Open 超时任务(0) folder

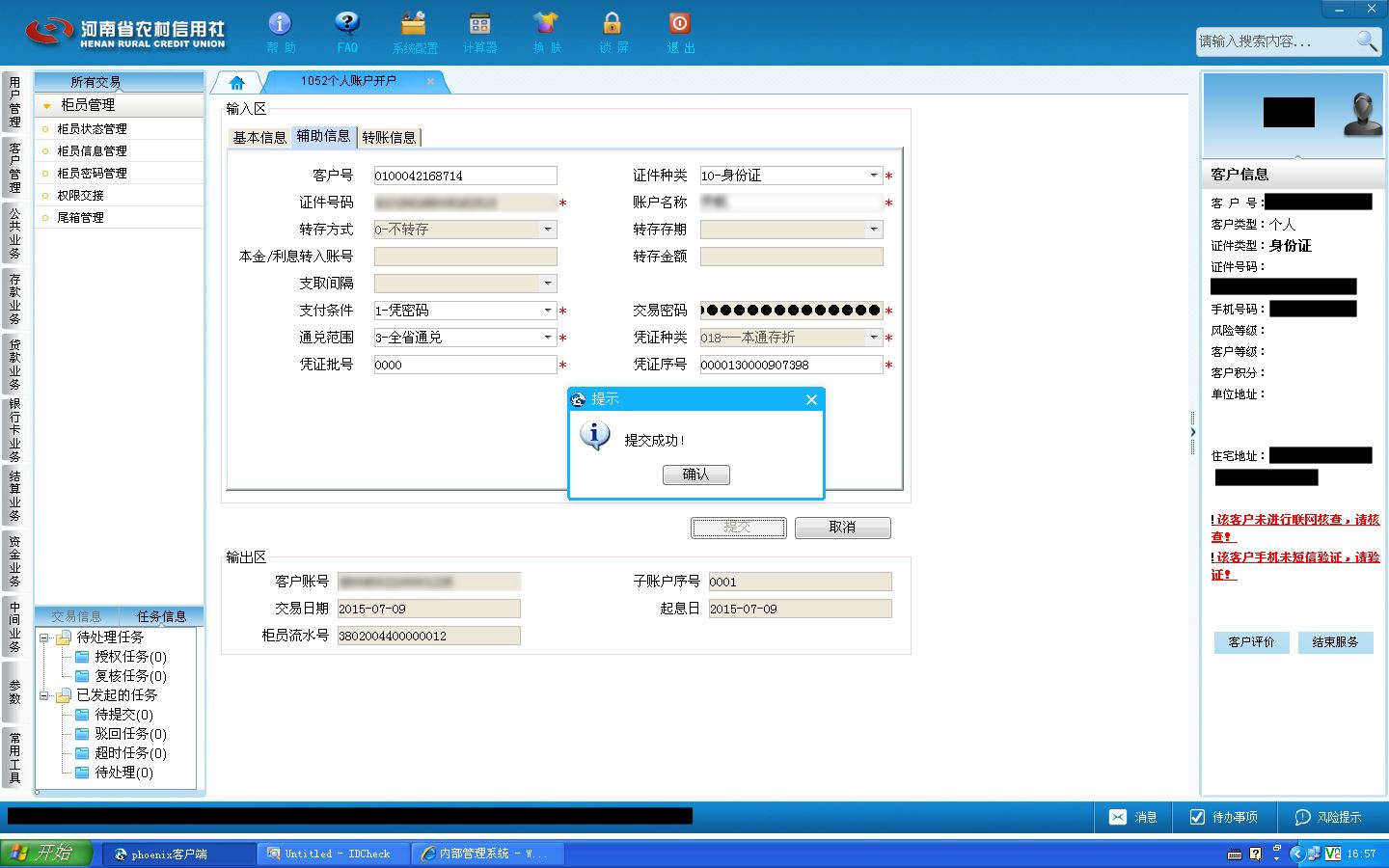(x=122, y=753)
